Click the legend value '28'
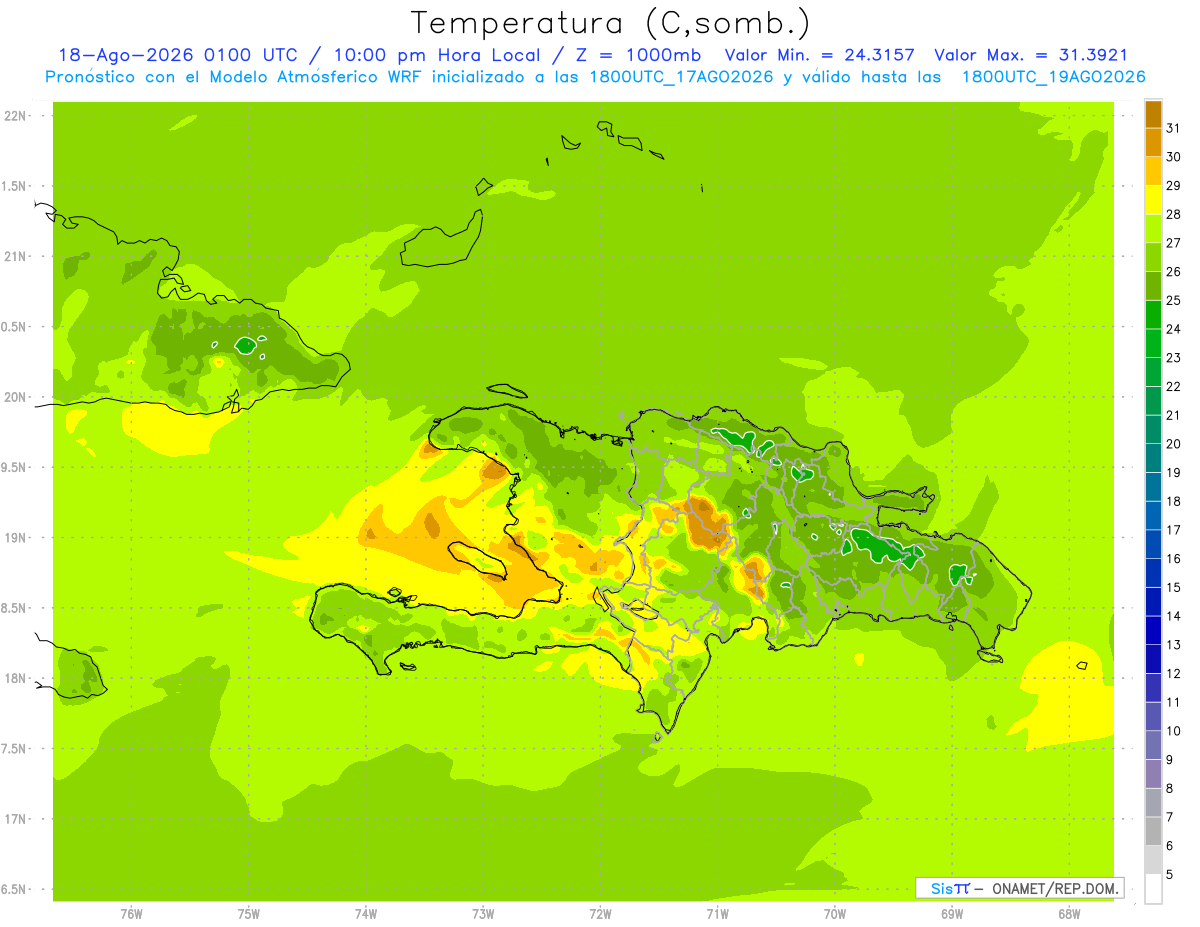The height and width of the screenshot is (927, 1200). click(1173, 214)
